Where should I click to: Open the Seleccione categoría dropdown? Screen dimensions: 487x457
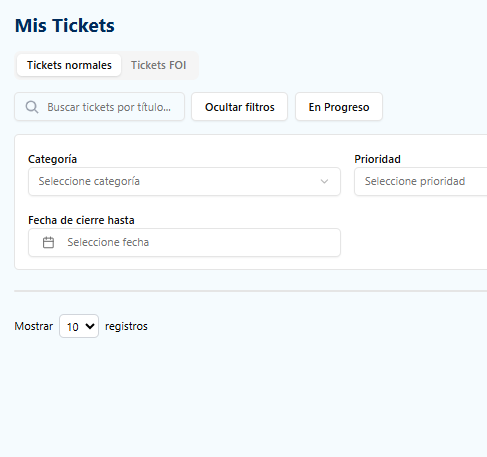click(x=184, y=181)
